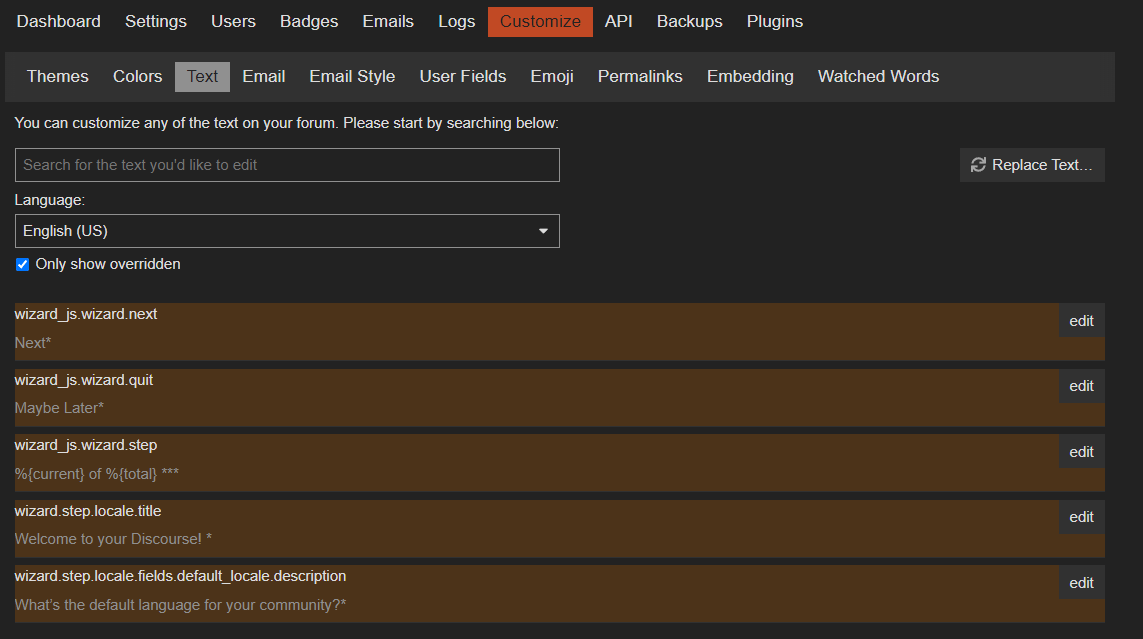This screenshot has height=639, width=1143.
Task: Open the Language dropdown arrow
Action: point(543,231)
